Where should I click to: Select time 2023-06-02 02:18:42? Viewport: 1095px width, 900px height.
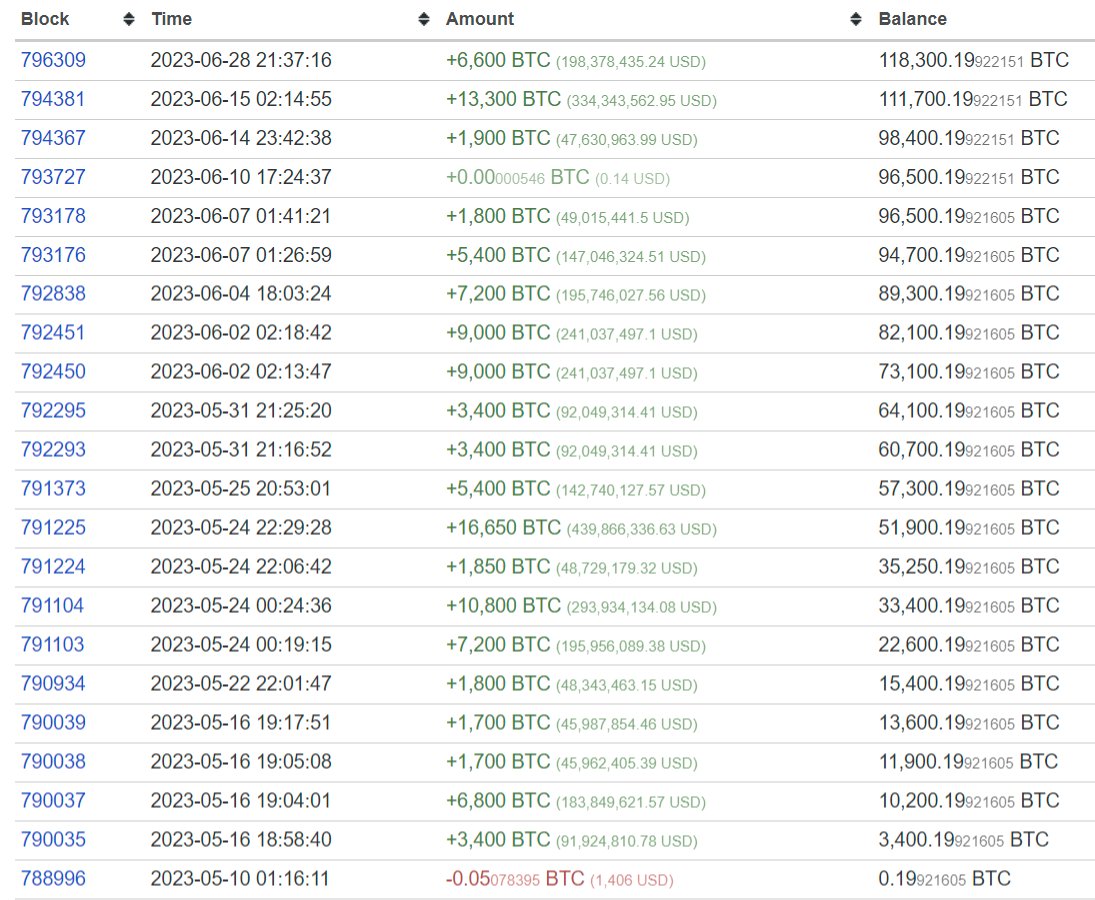coord(241,333)
